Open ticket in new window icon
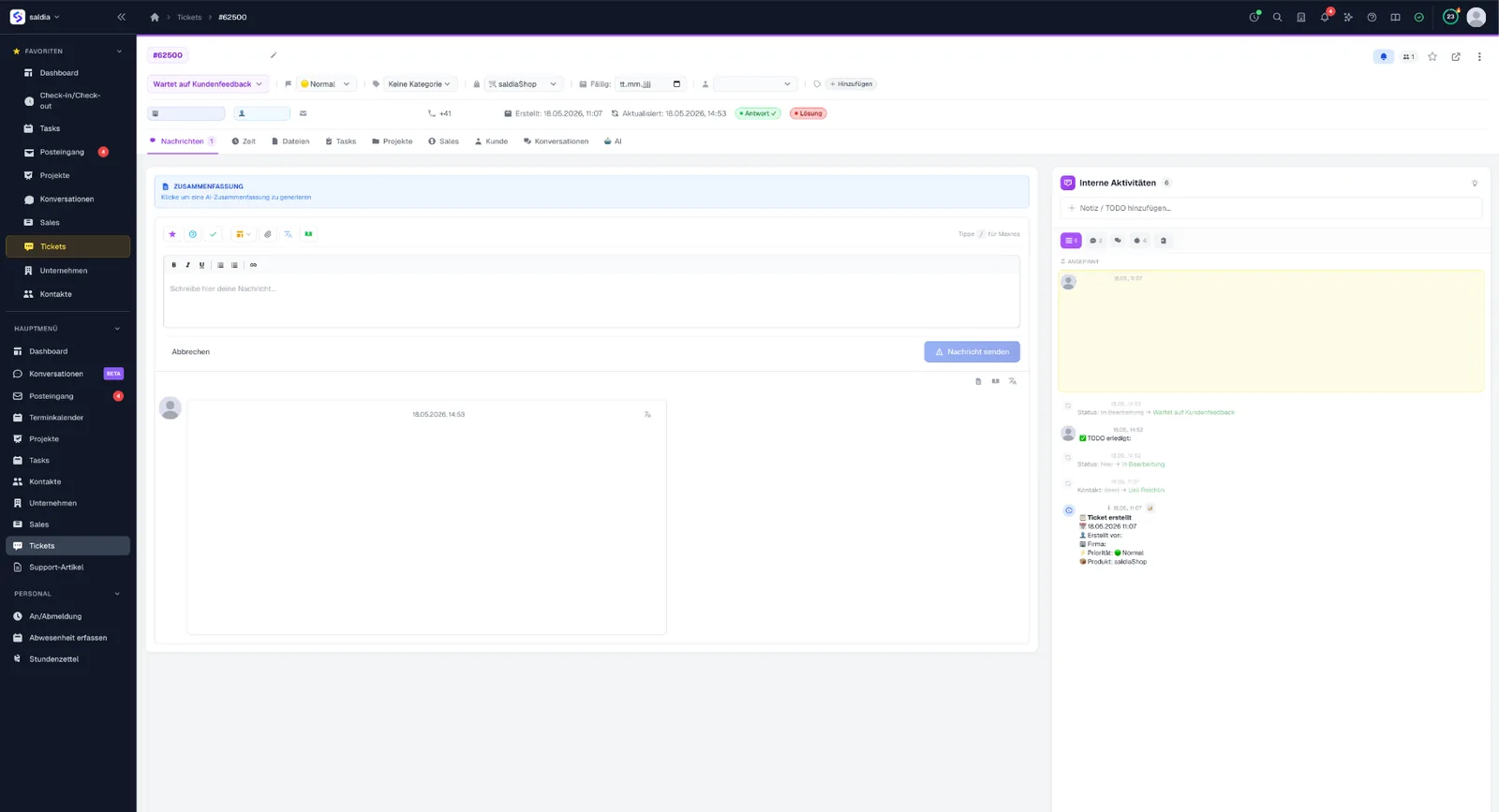Image resolution: width=1499 pixels, height=812 pixels. point(1456,57)
